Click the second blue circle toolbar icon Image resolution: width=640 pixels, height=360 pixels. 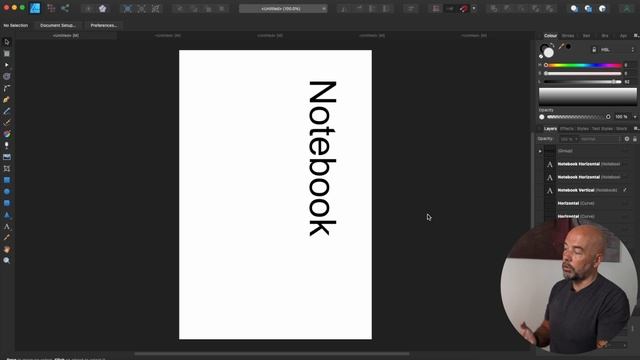(588, 9)
